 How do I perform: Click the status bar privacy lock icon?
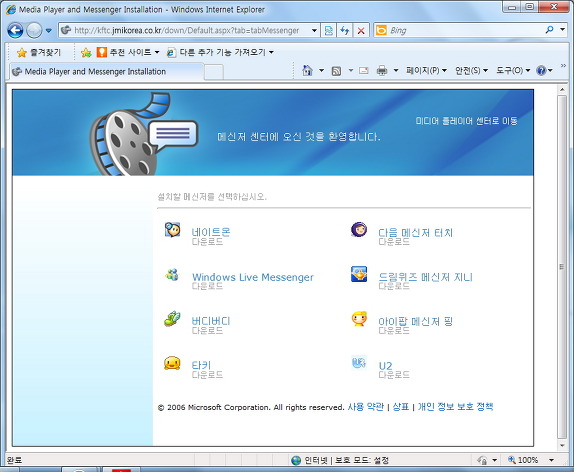[x=482, y=460]
